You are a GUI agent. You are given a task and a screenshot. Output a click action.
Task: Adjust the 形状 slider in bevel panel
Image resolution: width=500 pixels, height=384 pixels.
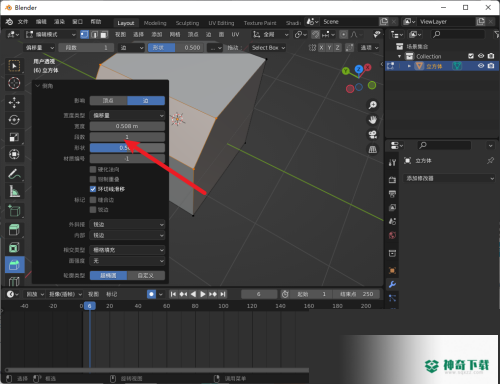click(127, 148)
